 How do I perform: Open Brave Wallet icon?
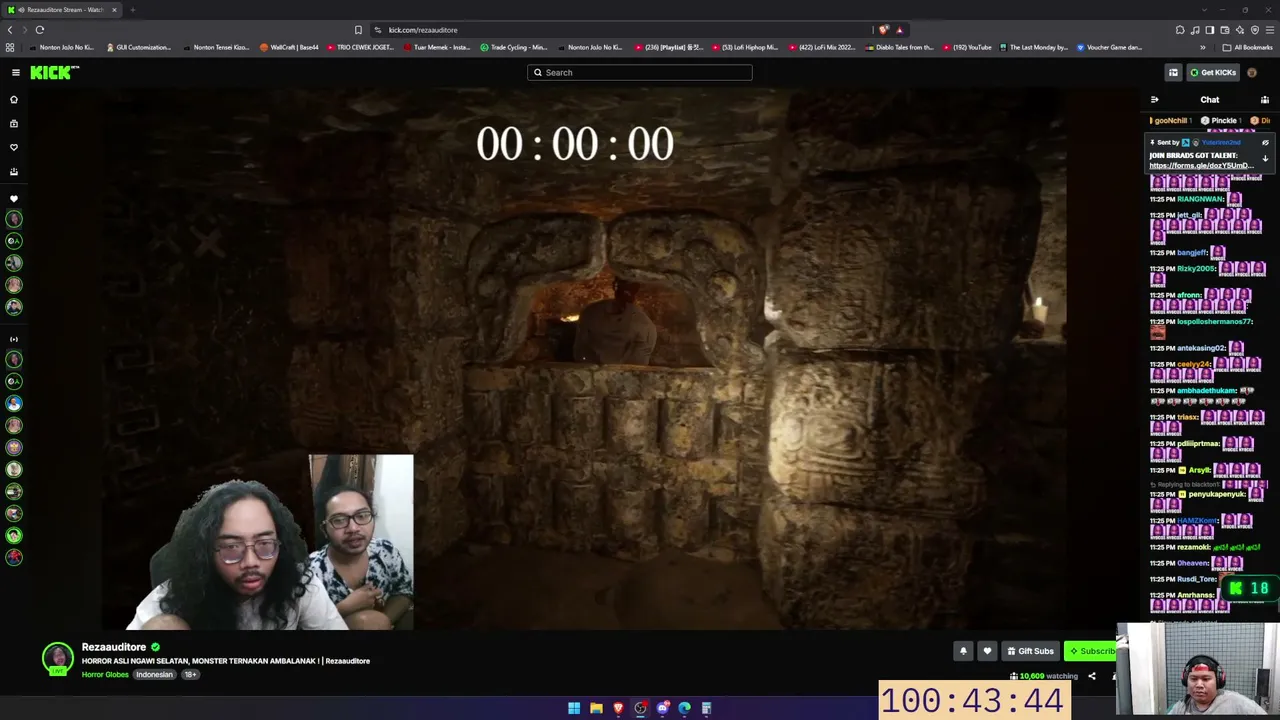1225,30
